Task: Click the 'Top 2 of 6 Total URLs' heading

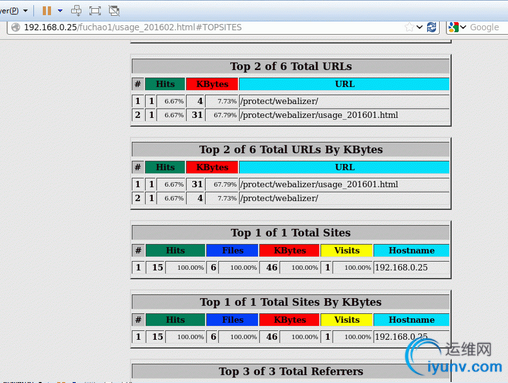Action: (x=291, y=66)
